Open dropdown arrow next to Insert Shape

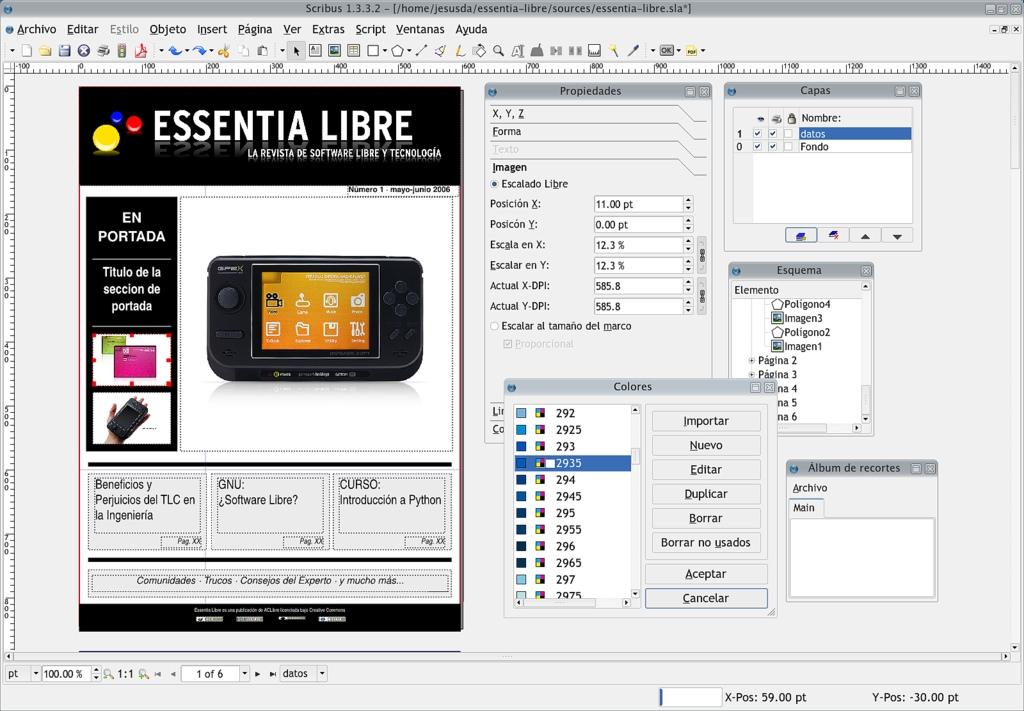[385, 50]
